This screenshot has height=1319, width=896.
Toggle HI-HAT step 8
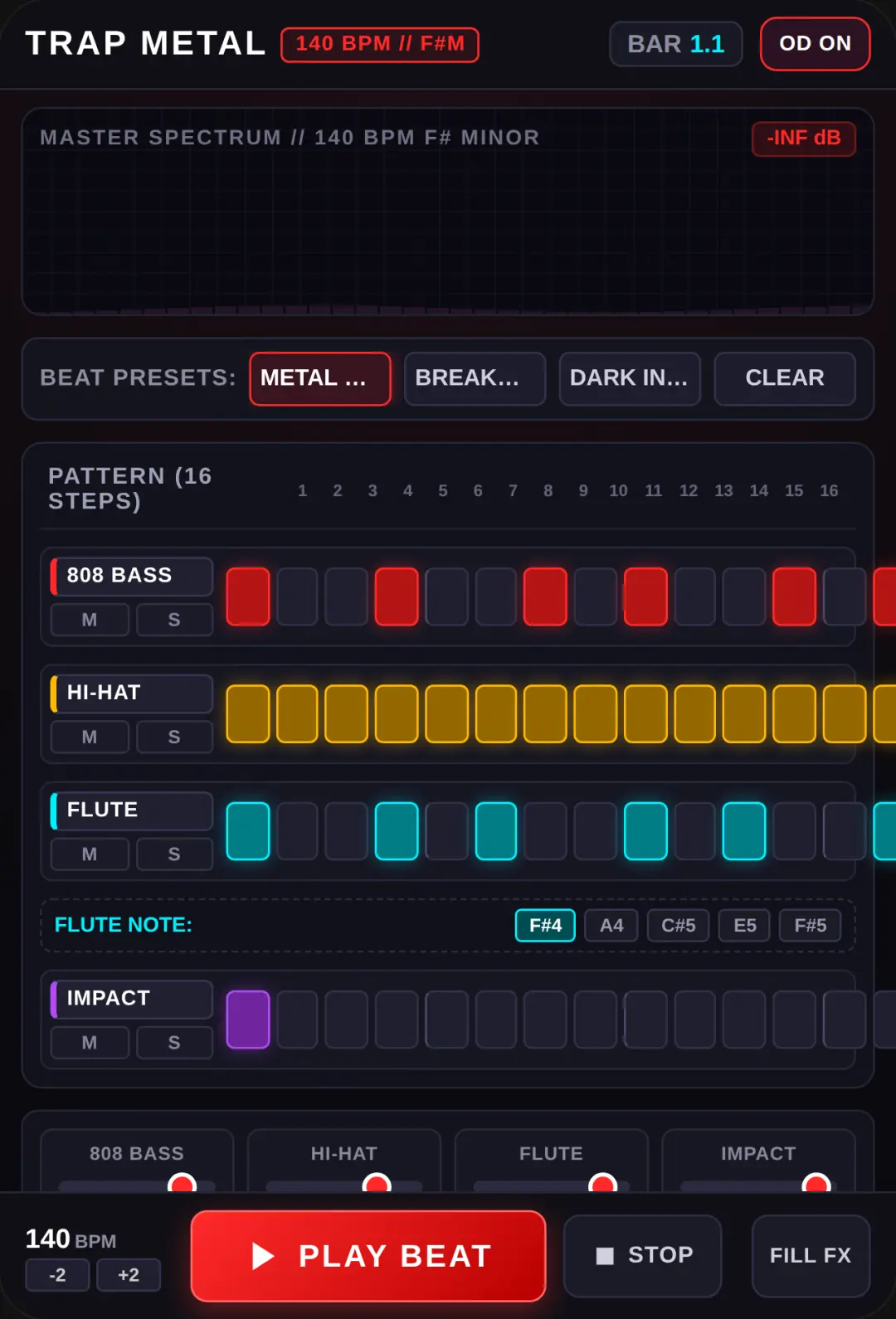(x=596, y=713)
